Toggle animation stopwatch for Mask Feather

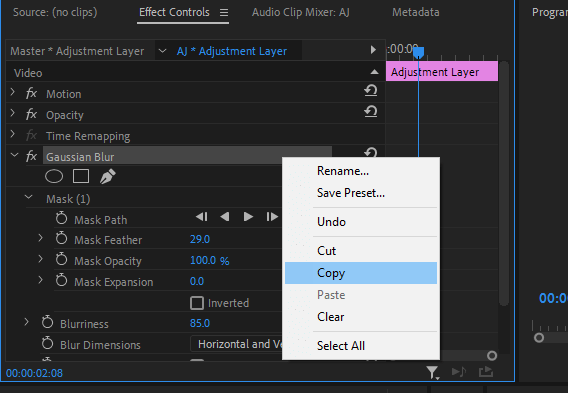62,239
